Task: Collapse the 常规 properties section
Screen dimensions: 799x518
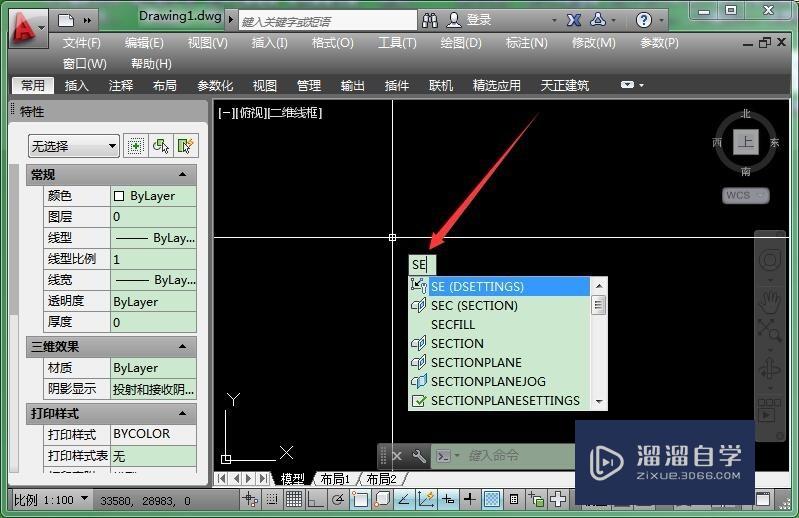Action: coord(182,175)
